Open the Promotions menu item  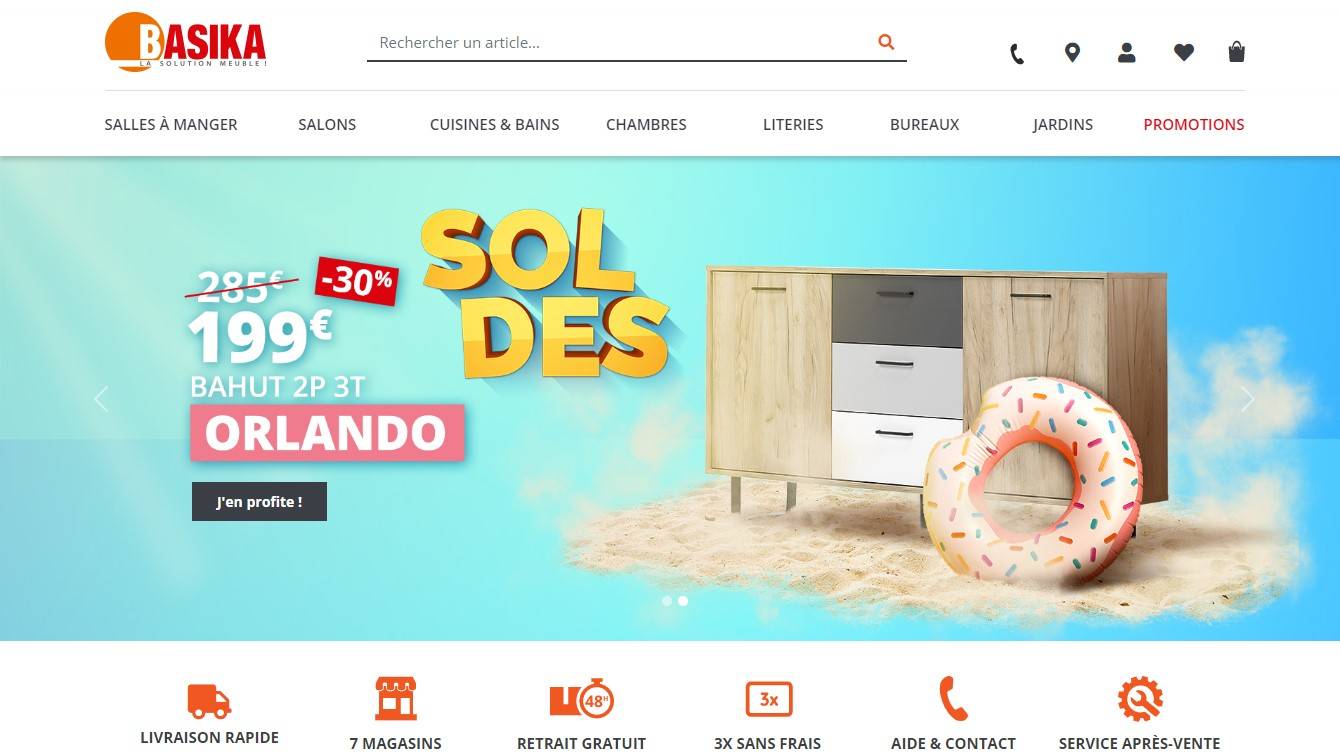(1194, 125)
